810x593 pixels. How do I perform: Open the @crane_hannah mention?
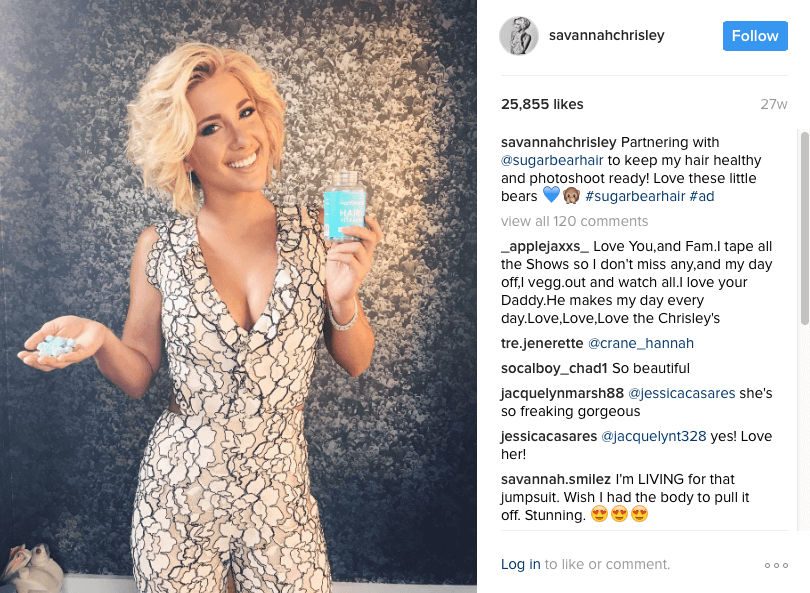tap(641, 343)
